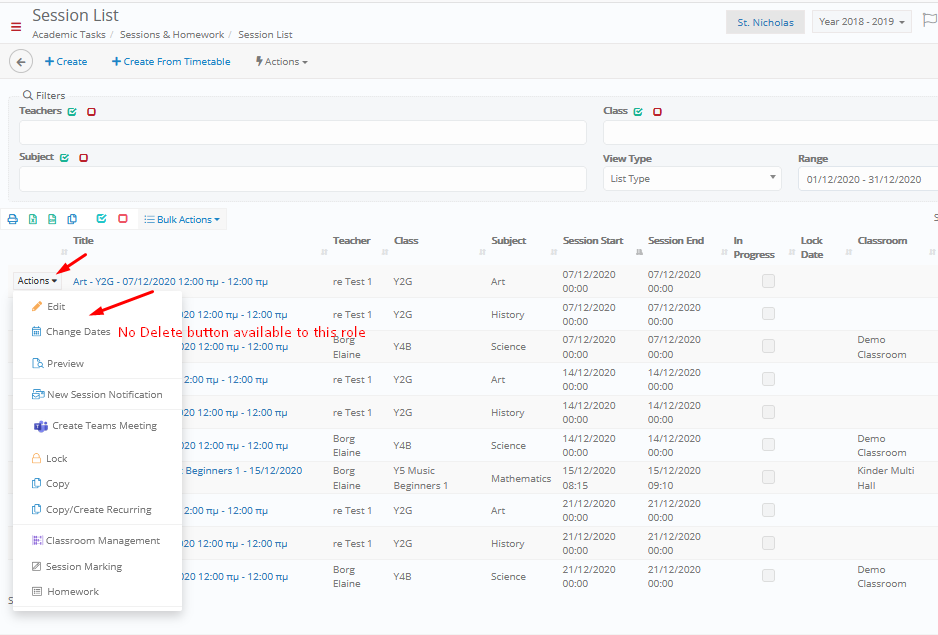Click the Mathematics subject cell
This screenshot has height=635, width=938.
pyautogui.click(x=521, y=478)
